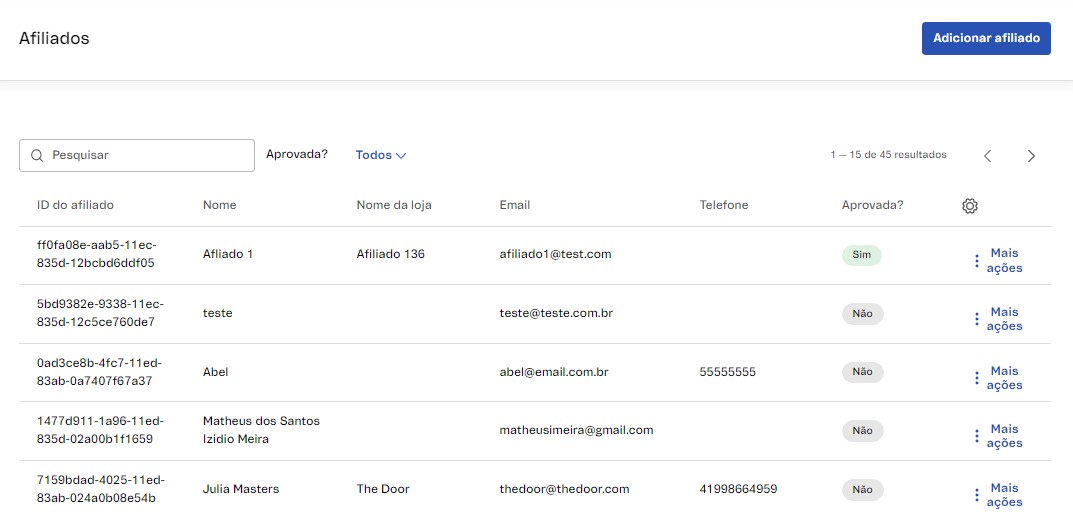This screenshot has height=519, width=1073.
Task: Go to previous results page arrow
Action: click(987, 156)
